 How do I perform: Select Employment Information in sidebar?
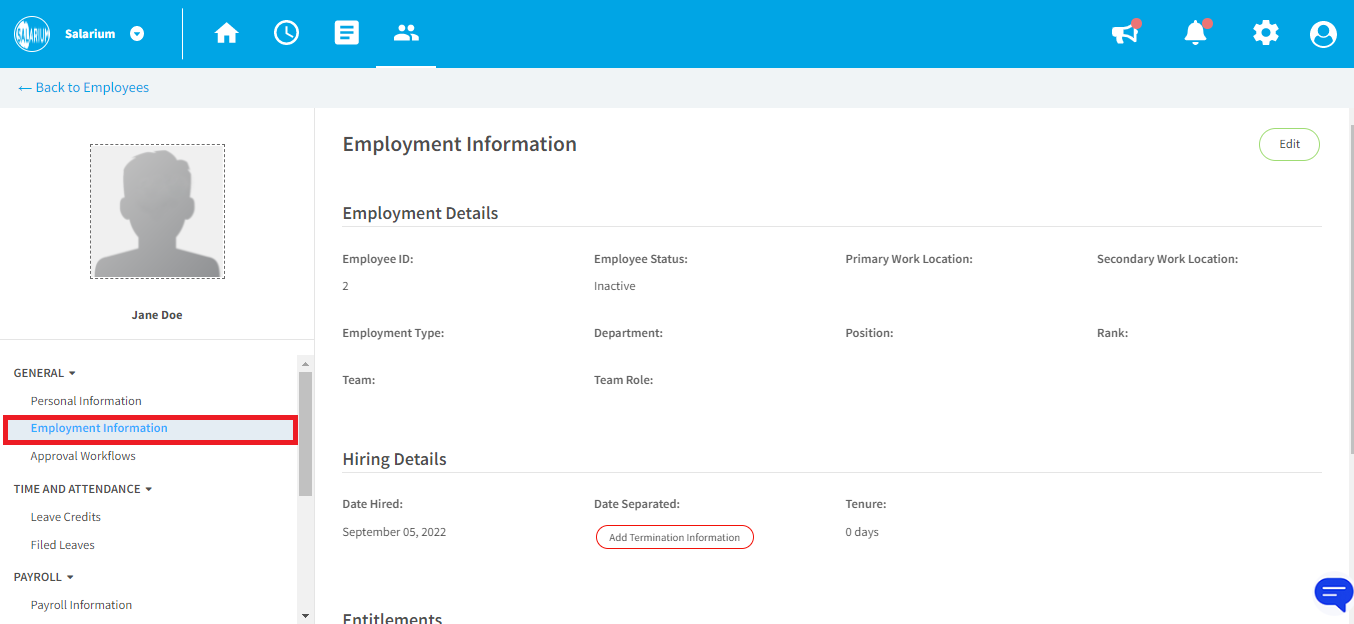pyautogui.click(x=150, y=429)
